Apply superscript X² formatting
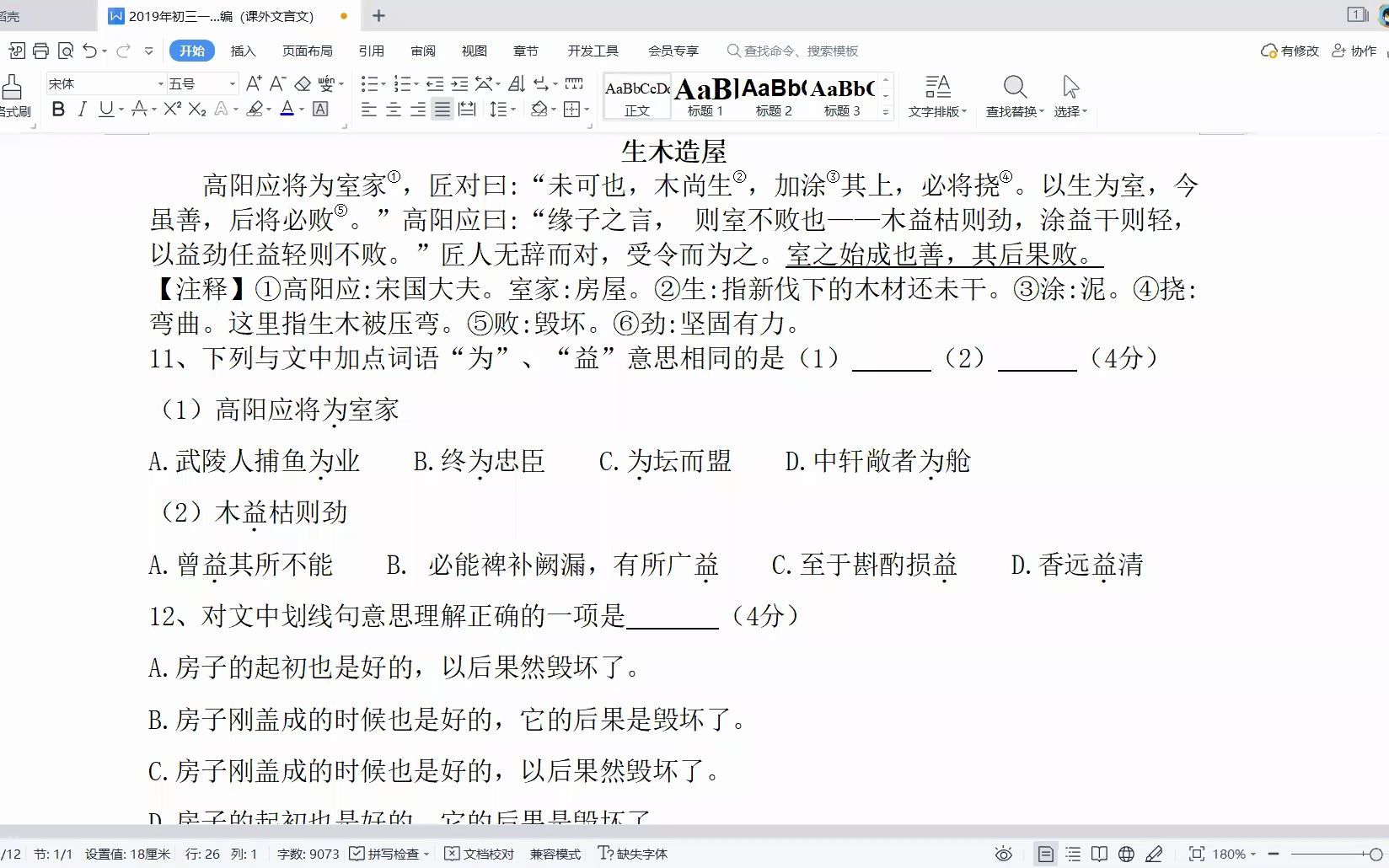The height and width of the screenshot is (868, 1389). (x=173, y=109)
